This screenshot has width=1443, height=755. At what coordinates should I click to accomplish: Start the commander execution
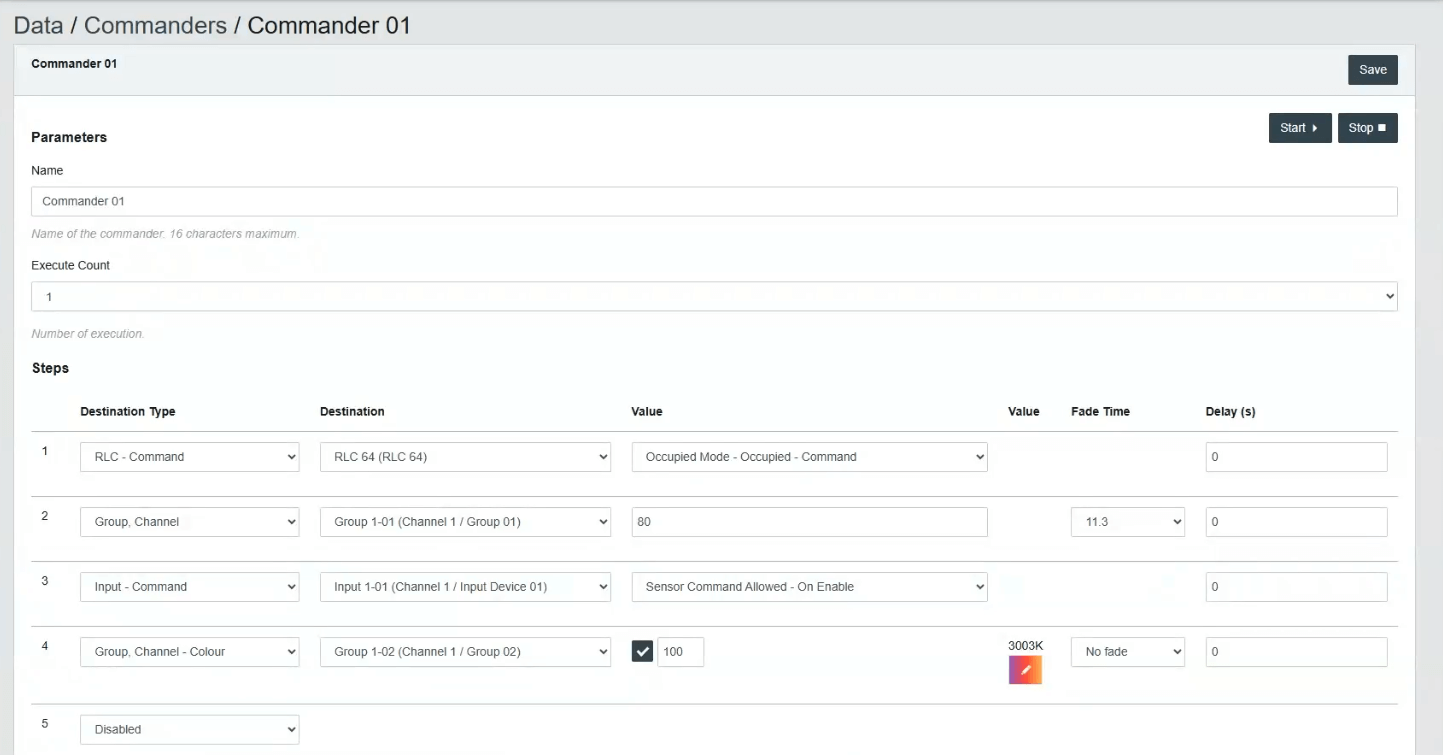(1300, 128)
